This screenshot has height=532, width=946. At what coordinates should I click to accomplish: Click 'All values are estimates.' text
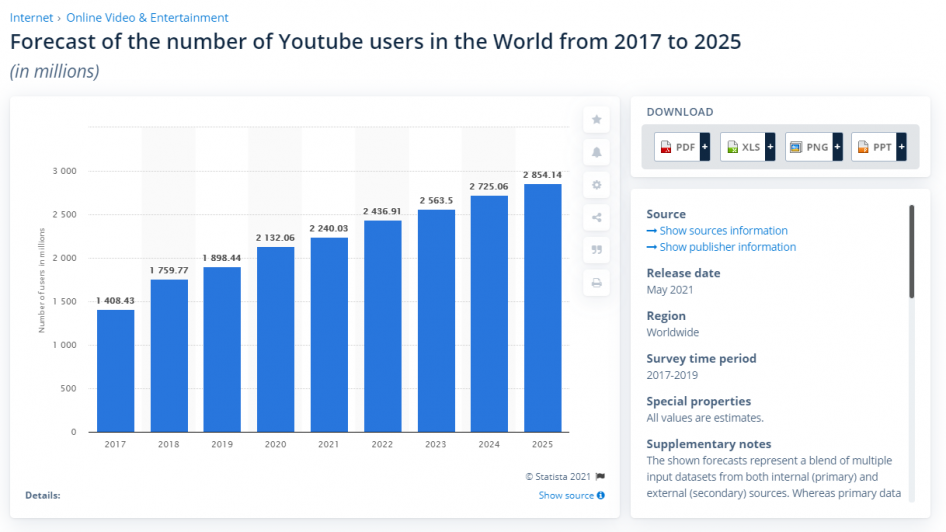(x=705, y=418)
